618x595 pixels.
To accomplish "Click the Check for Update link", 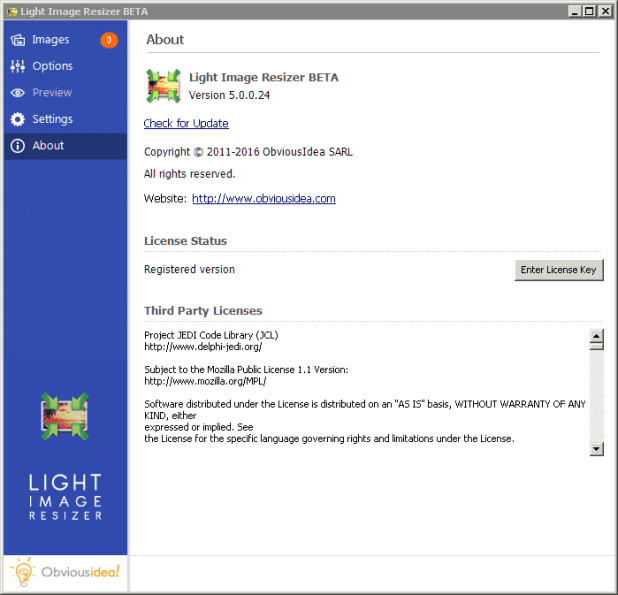I will (x=186, y=123).
